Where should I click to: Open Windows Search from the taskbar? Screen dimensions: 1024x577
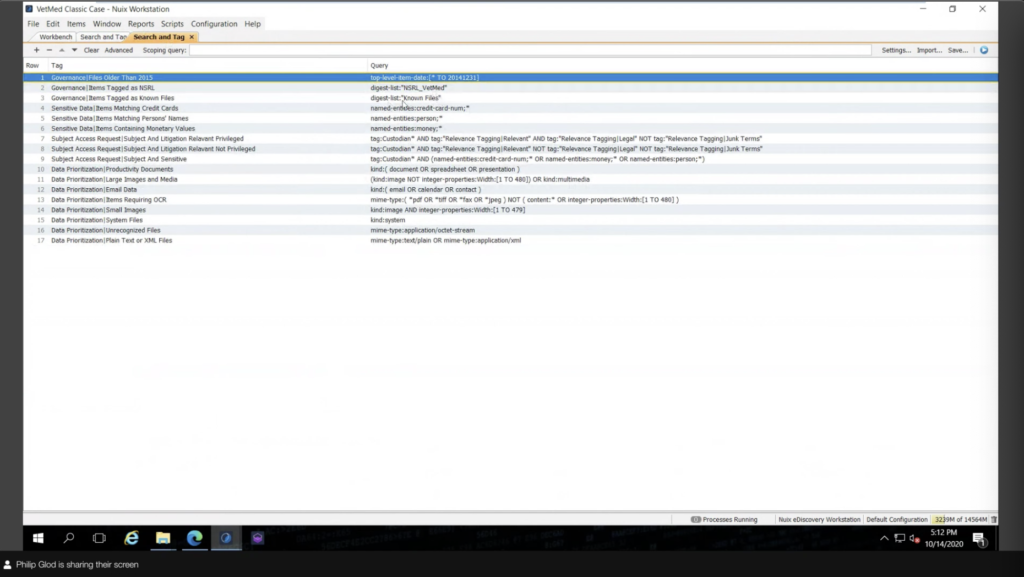click(69, 538)
